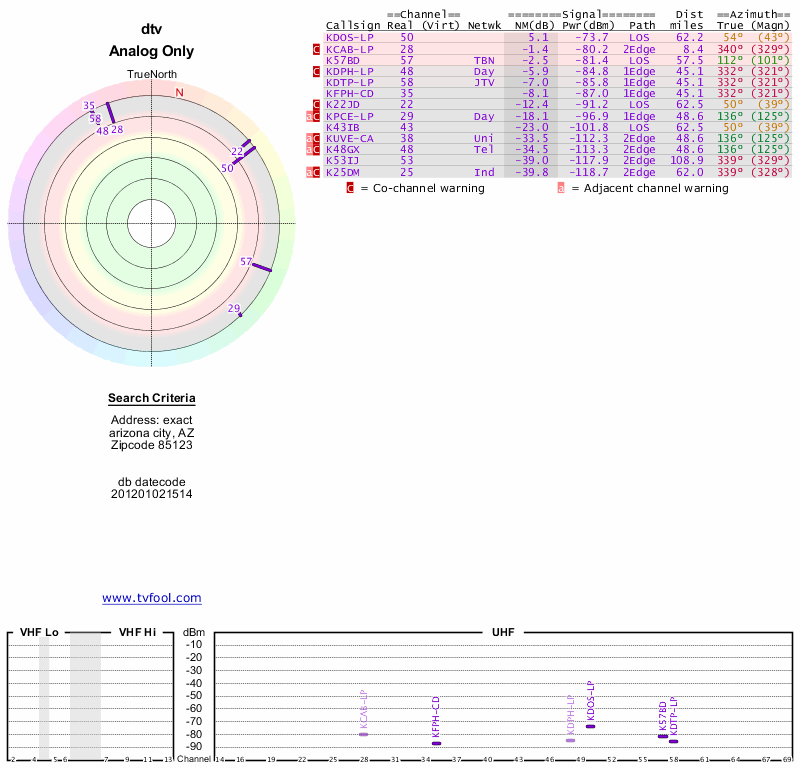Click the K43IB callsign entry
800x768 pixels.
(346, 127)
